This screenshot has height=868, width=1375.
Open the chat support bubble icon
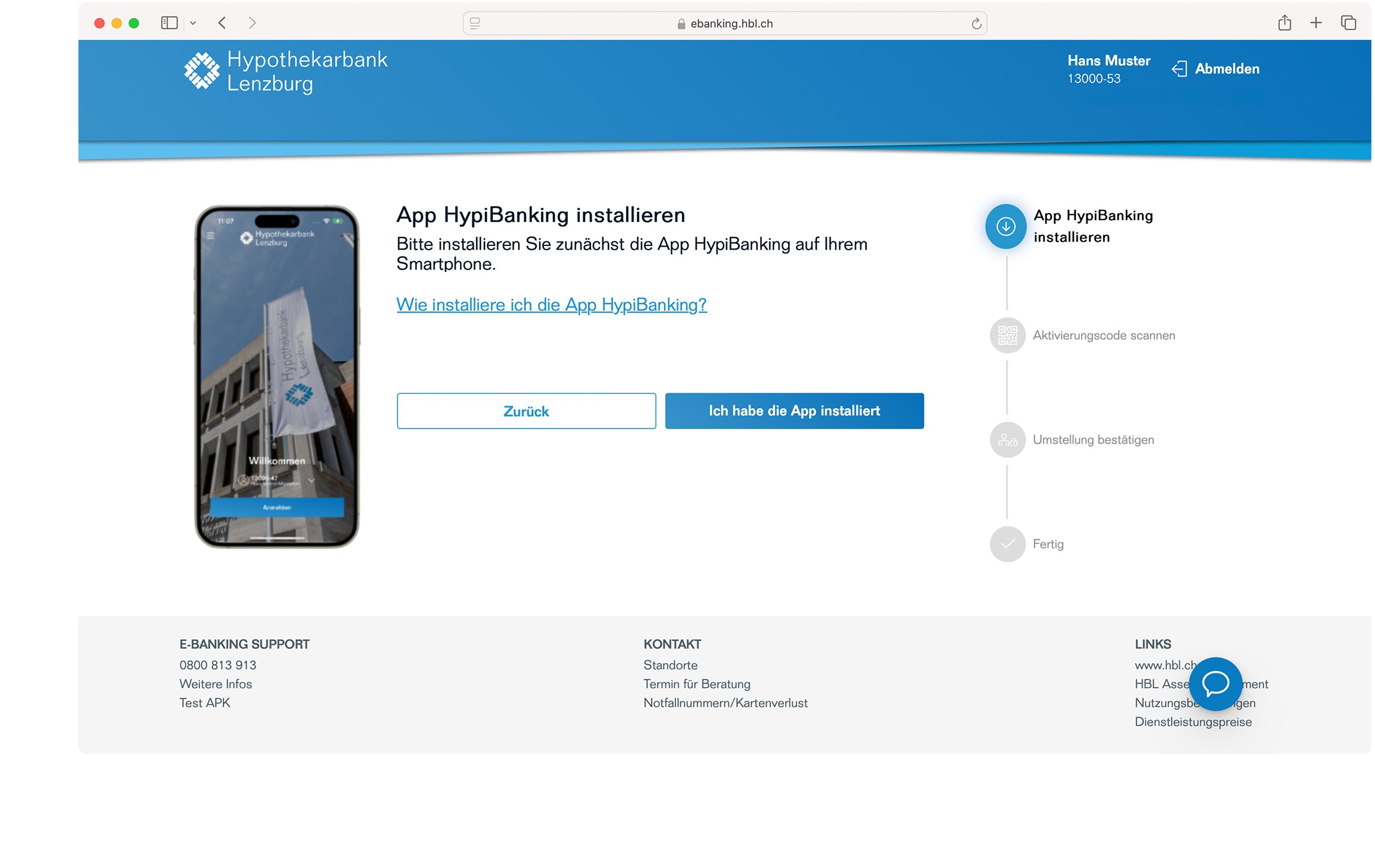click(1216, 685)
